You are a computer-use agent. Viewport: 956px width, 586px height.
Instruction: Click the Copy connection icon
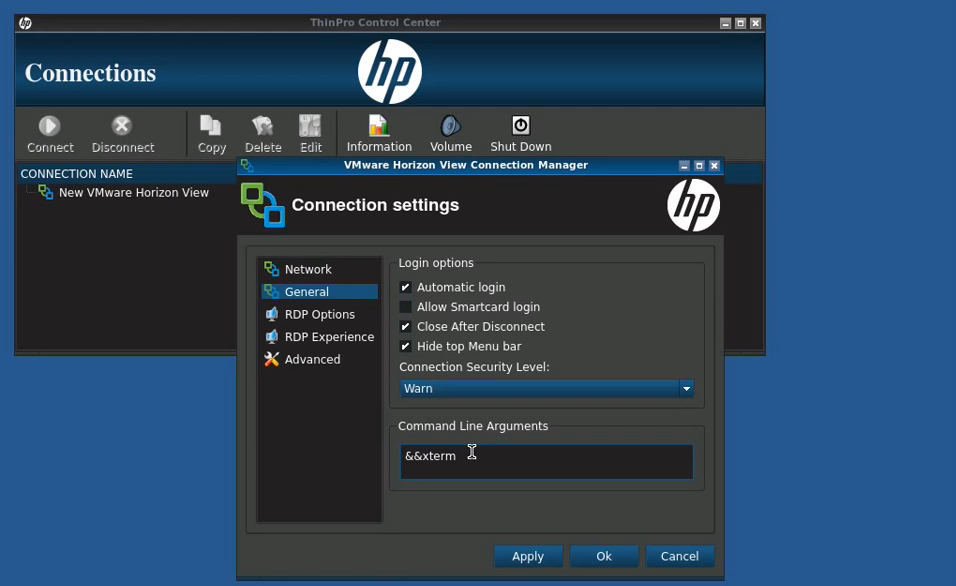click(211, 126)
